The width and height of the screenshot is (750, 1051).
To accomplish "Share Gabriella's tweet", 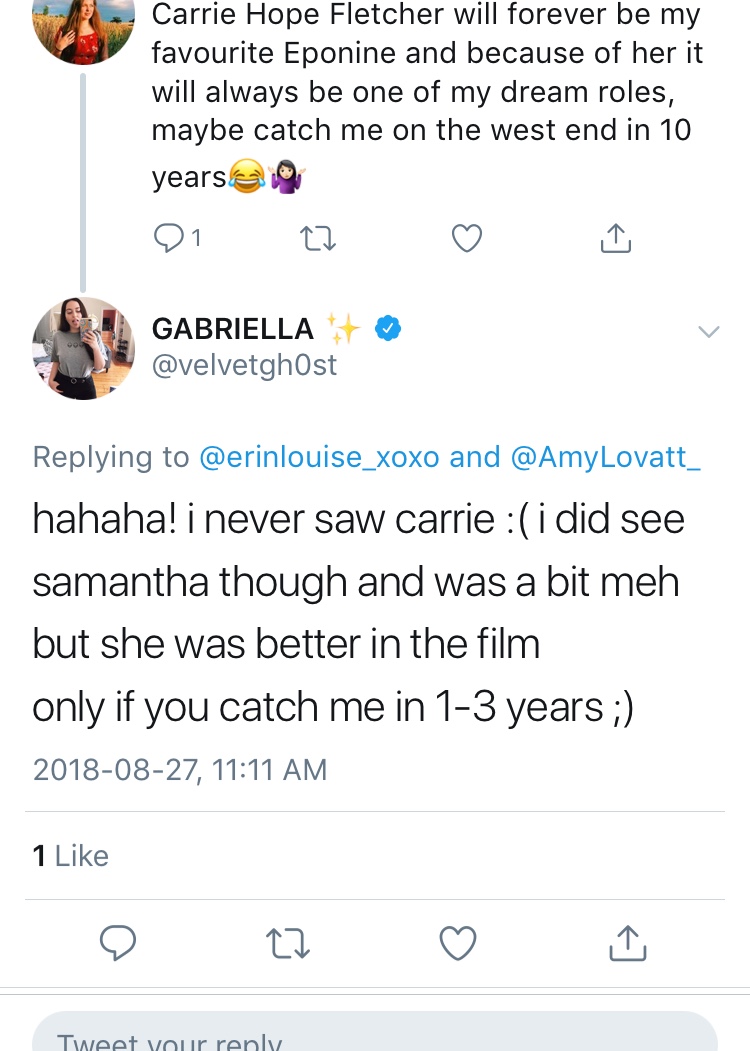I will (627, 942).
